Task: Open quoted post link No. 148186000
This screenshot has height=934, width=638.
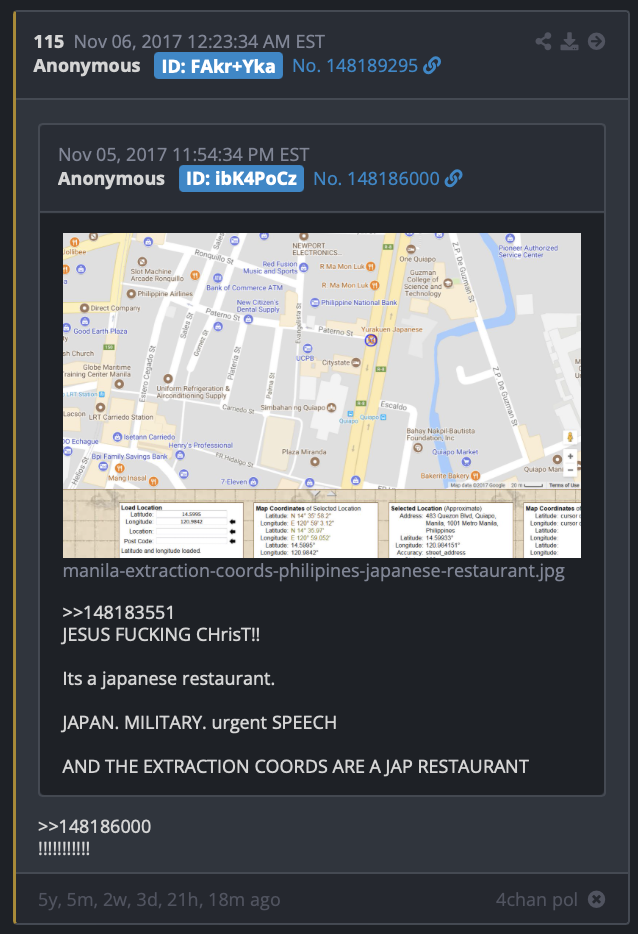Action: click(376, 178)
